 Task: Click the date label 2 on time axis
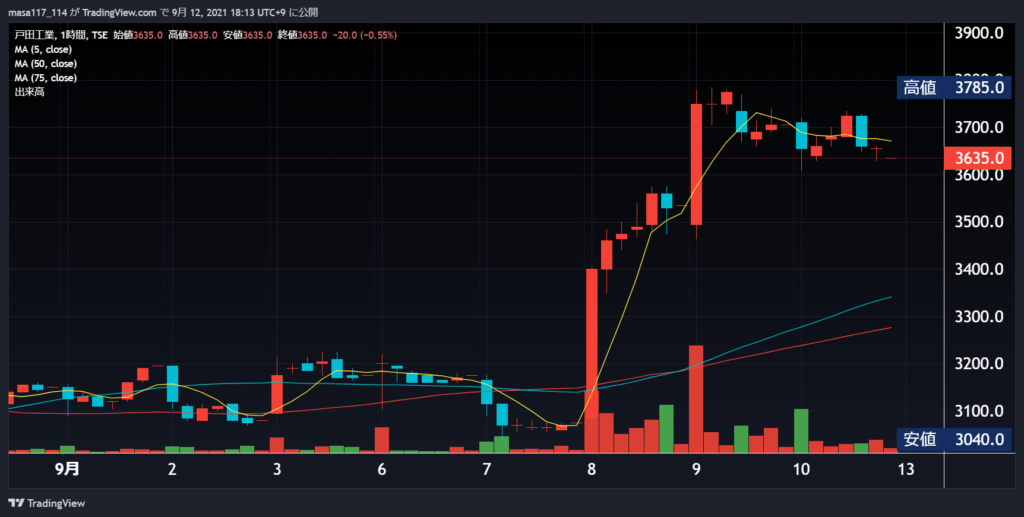pos(172,469)
